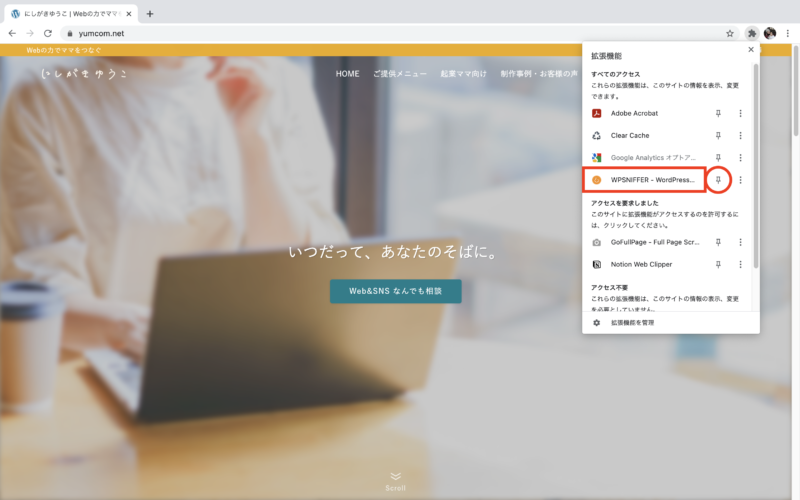
Task: Reload the page with the refresh icon
Action: coord(48,33)
